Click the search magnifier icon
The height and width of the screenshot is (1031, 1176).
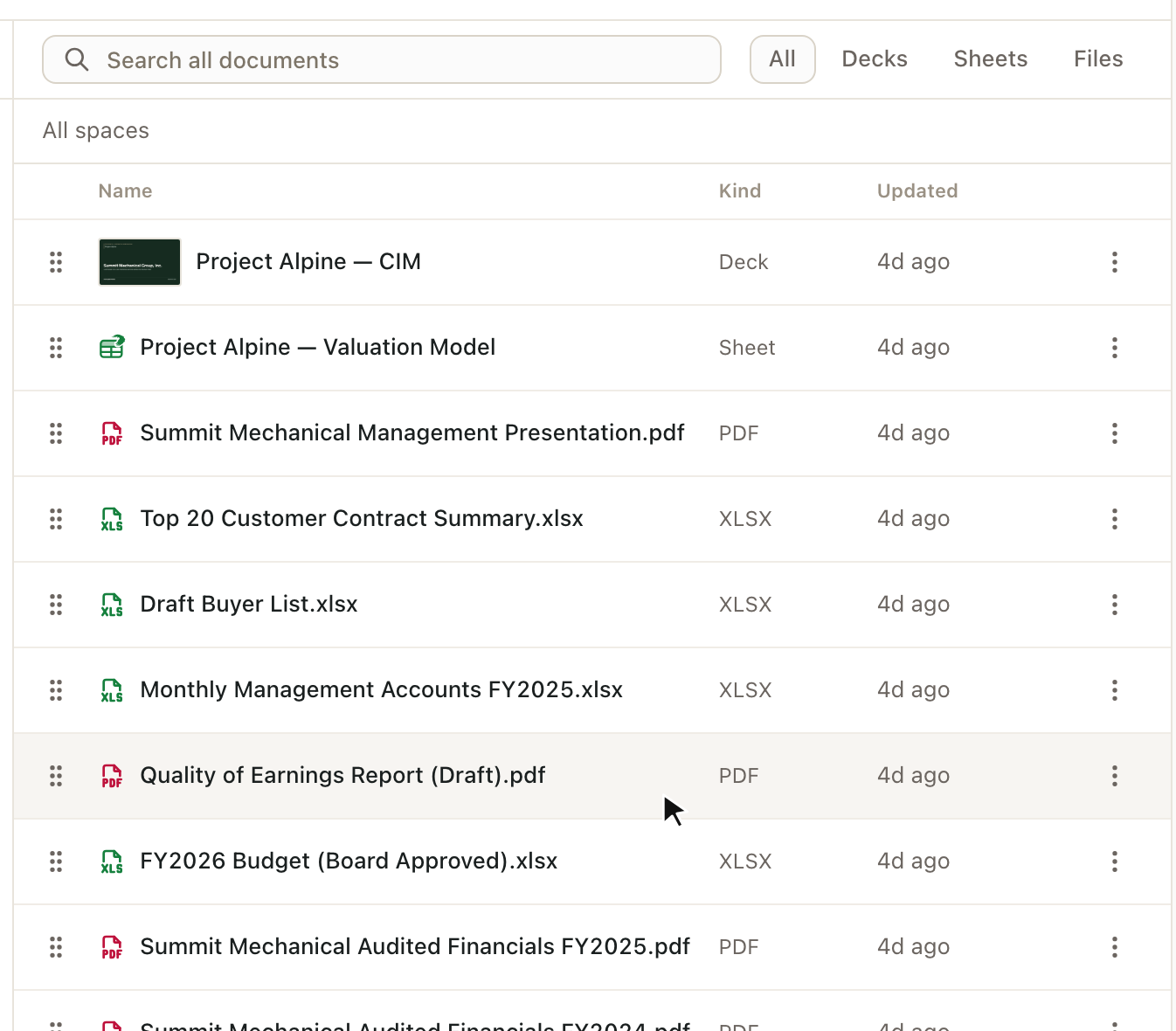pyautogui.click(x=77, y=59)
